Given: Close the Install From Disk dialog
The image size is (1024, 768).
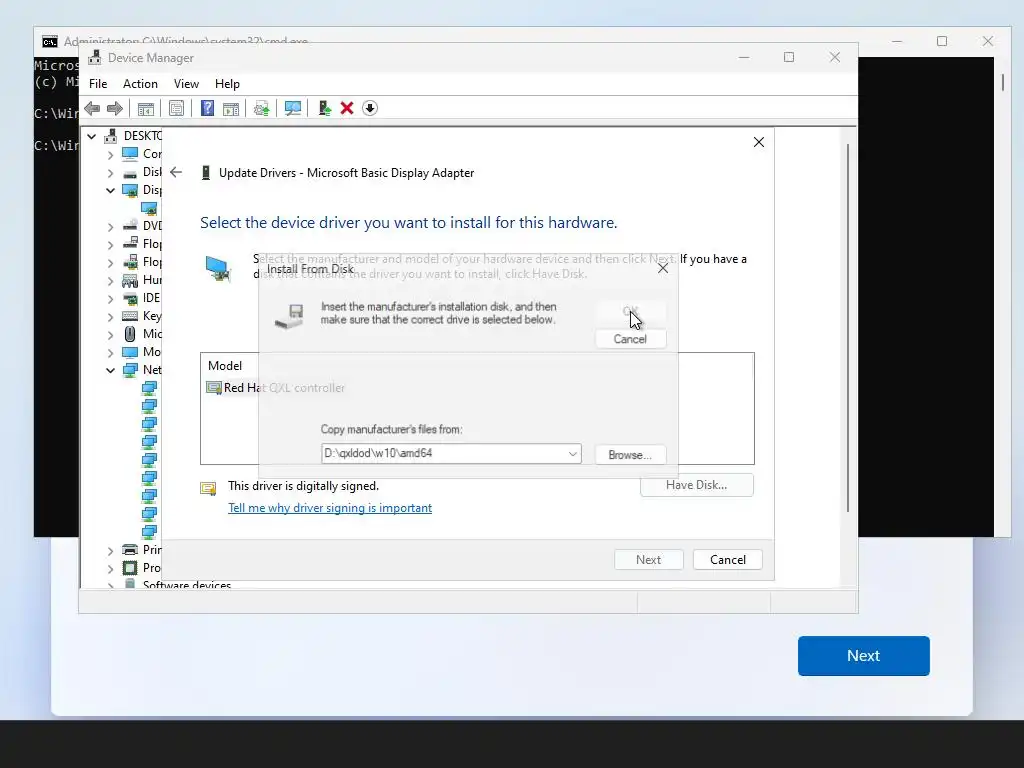Looking at the screenshot, I should [x=663, y=268].
